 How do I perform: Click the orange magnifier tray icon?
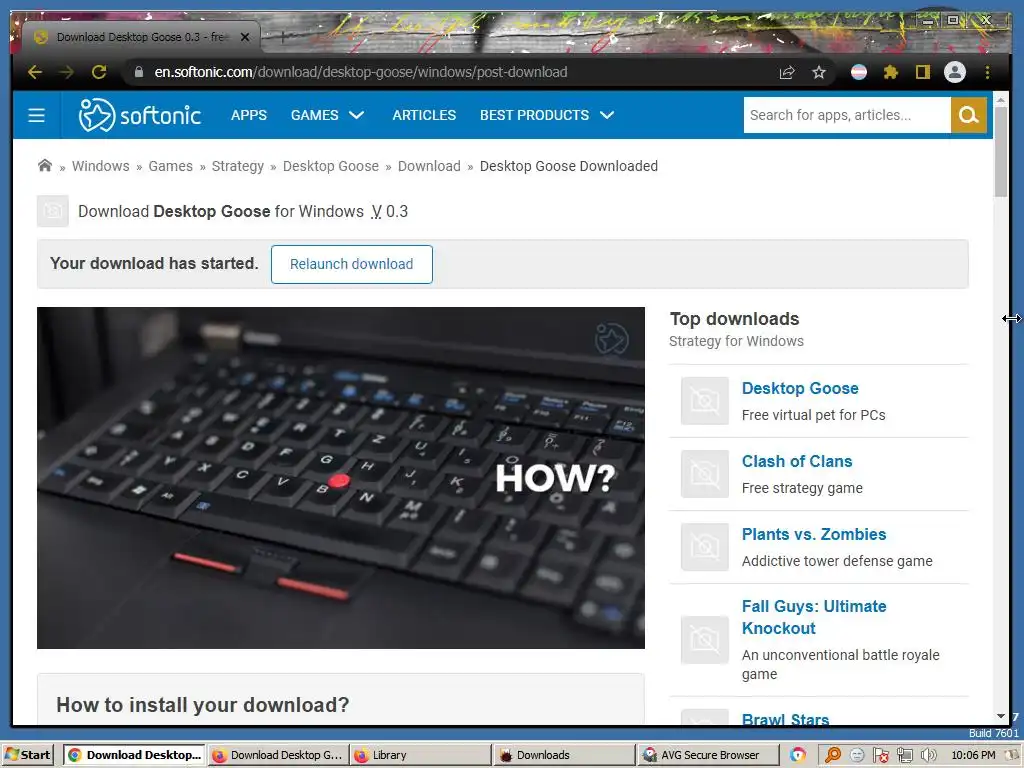(833, 755)
